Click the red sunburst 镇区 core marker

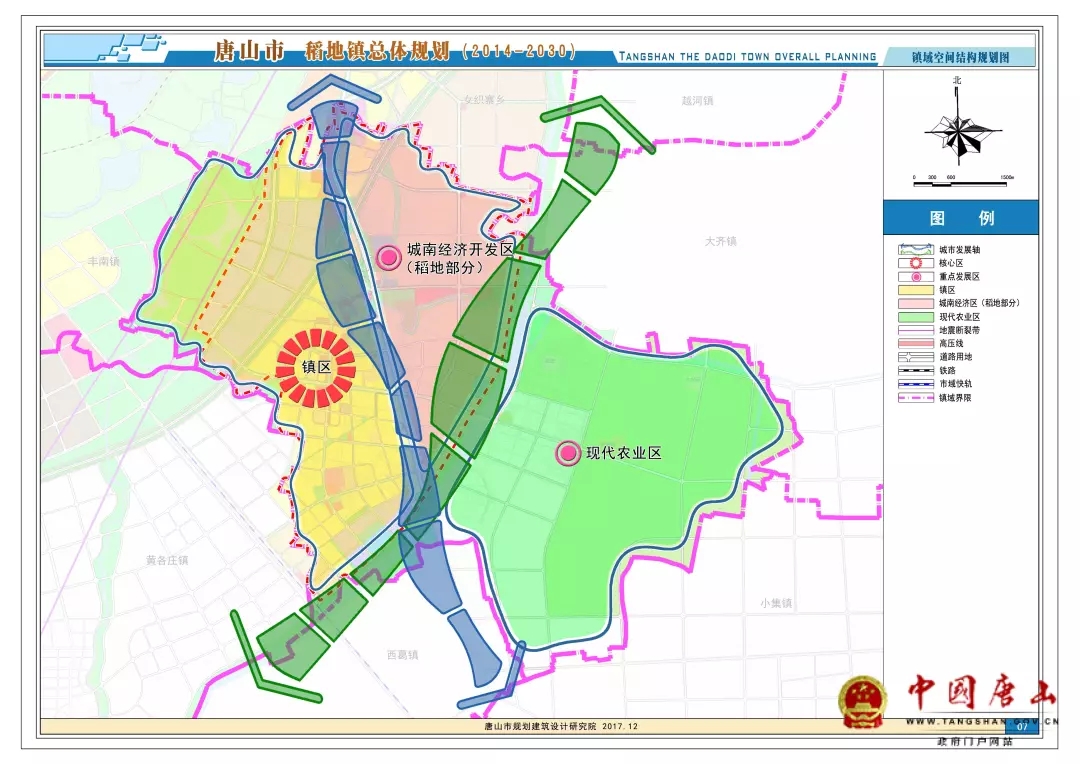(x=316, y=367)
